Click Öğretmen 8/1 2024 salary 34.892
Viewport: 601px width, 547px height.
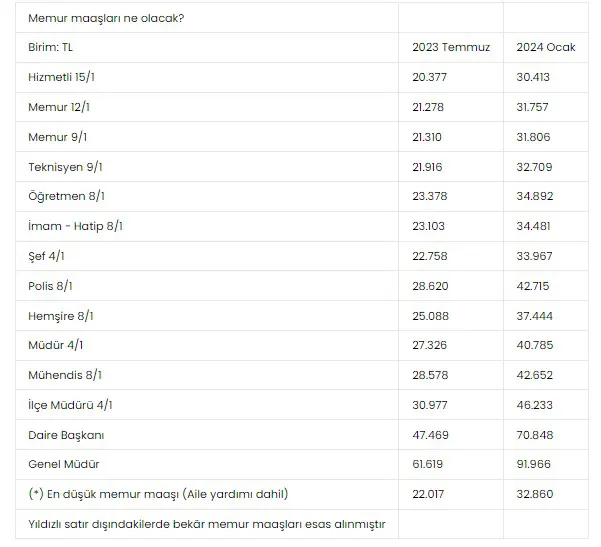(x=535, y=196)
